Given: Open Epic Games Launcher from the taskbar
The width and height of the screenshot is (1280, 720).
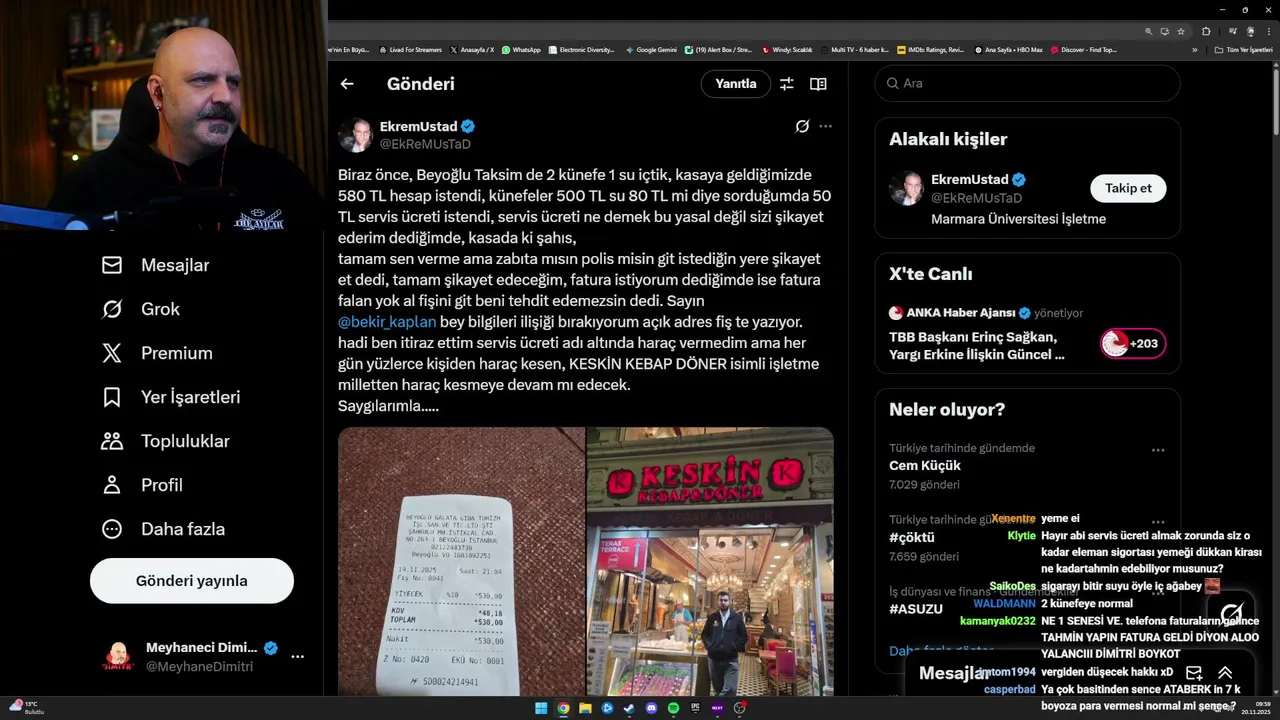Looking at the screenshot, I should point(695,708).
